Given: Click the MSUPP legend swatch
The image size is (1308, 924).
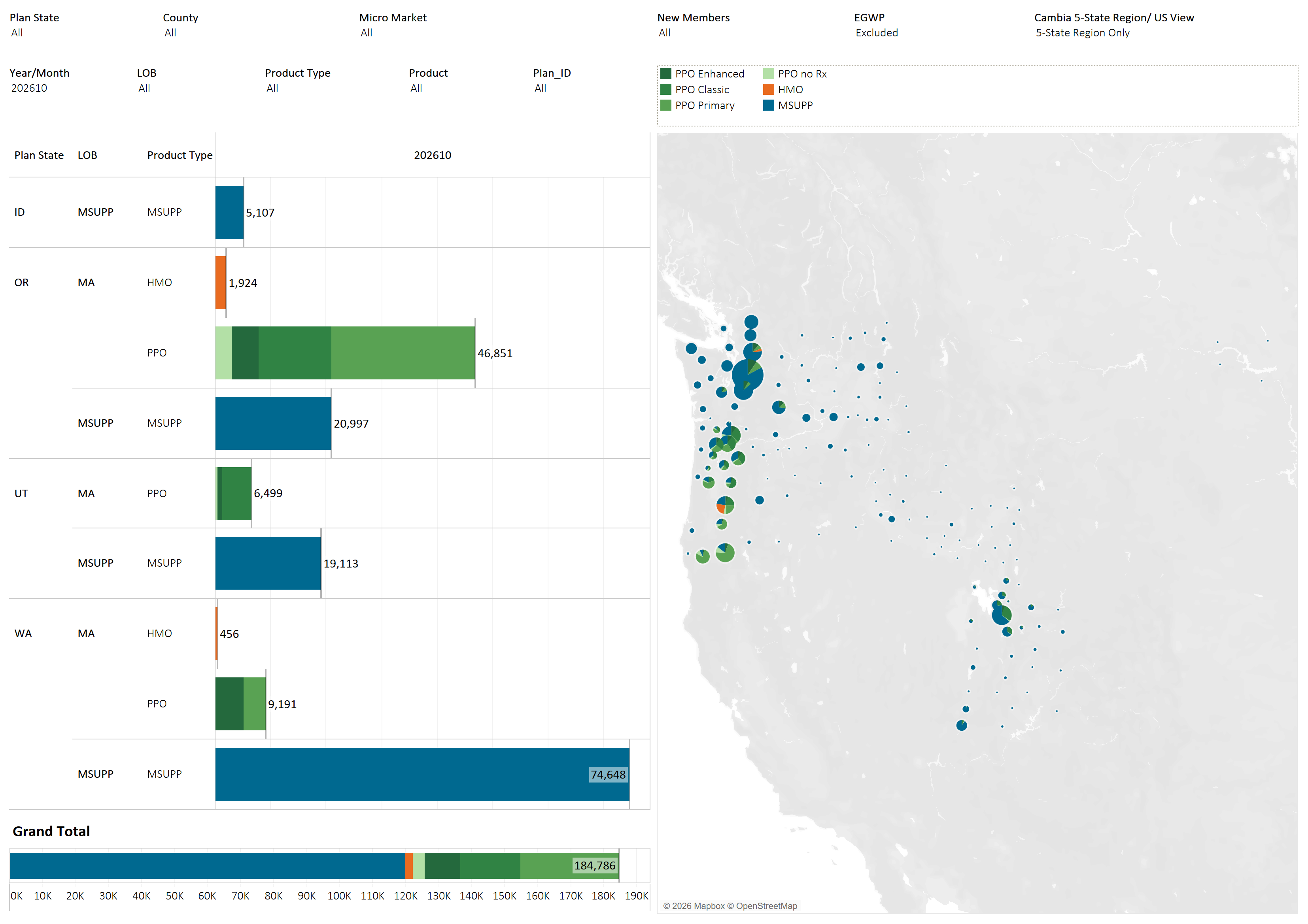Looking at the screenshot, I should [x=769, y=106].
